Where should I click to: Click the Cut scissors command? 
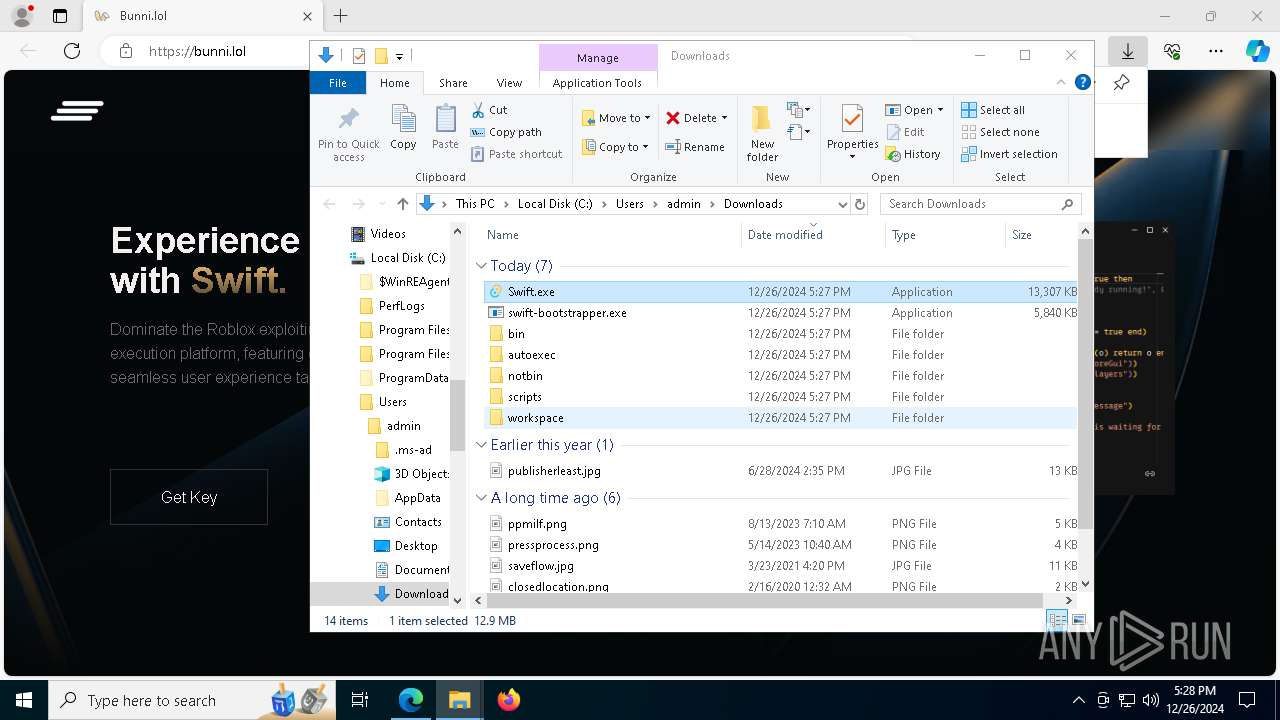(x=490, y=110)
